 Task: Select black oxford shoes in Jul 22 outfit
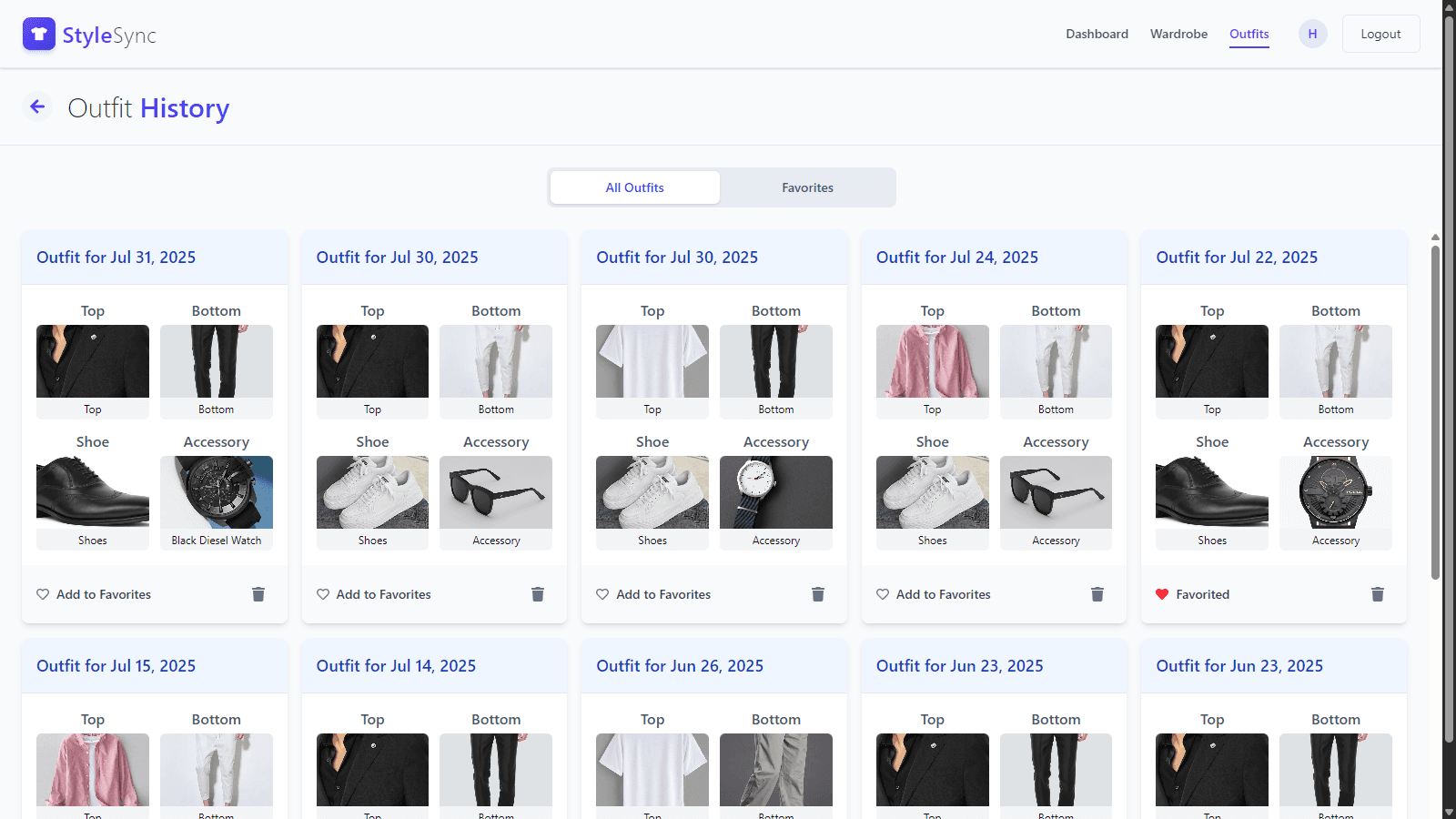[1212, 492]
